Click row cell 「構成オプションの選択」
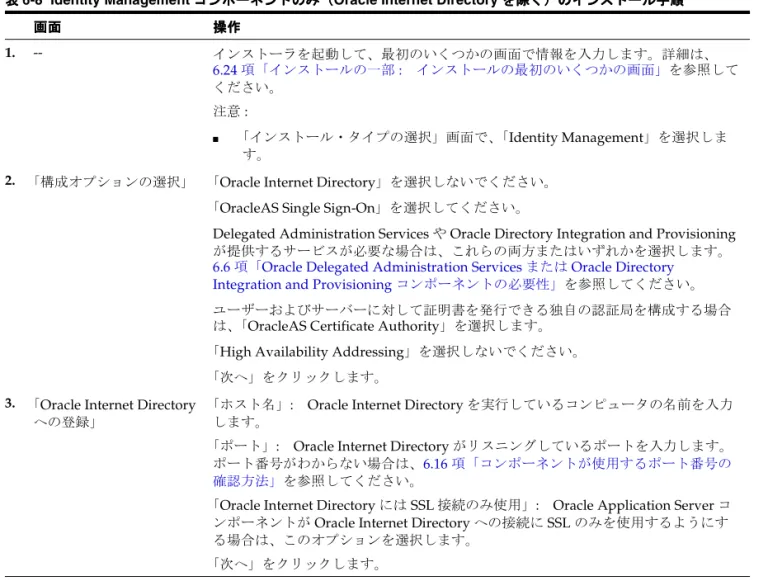This screenshot has height=581, width=768. click(110, 182)
